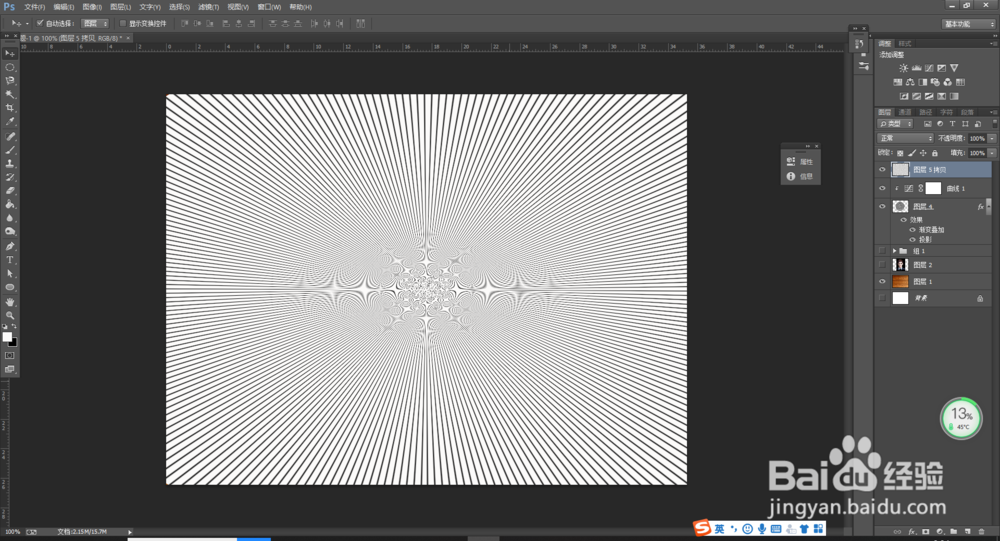The width and height of the screenshot is (1000, 541).
Task: Select the Paint Bucket tool
Action: pyautogui.click(x=10, y=204)
